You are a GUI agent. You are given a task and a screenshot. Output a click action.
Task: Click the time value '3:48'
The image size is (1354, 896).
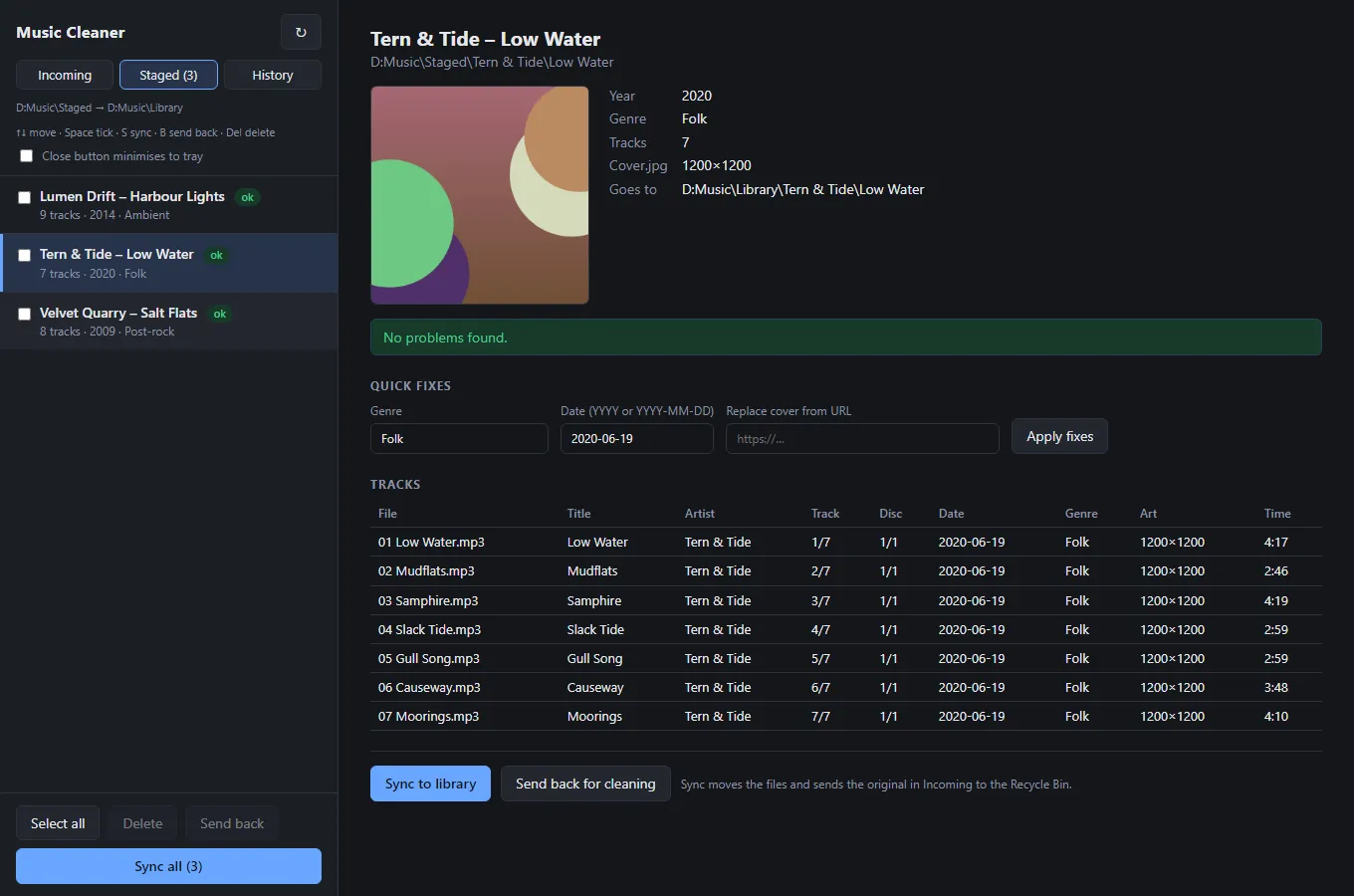point(1276,688)
